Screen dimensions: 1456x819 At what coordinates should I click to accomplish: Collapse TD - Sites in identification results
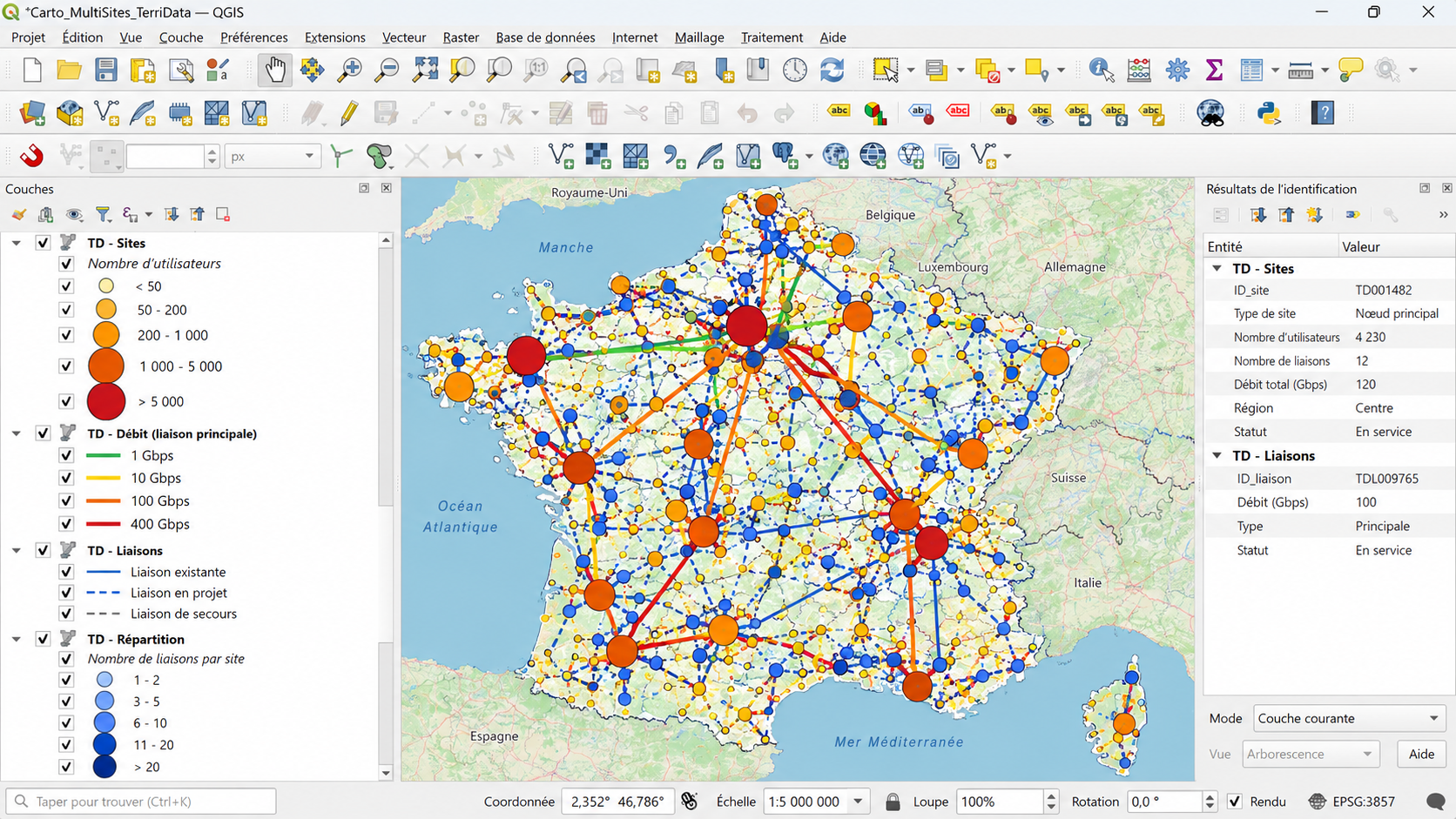[x=1217, y=268]
